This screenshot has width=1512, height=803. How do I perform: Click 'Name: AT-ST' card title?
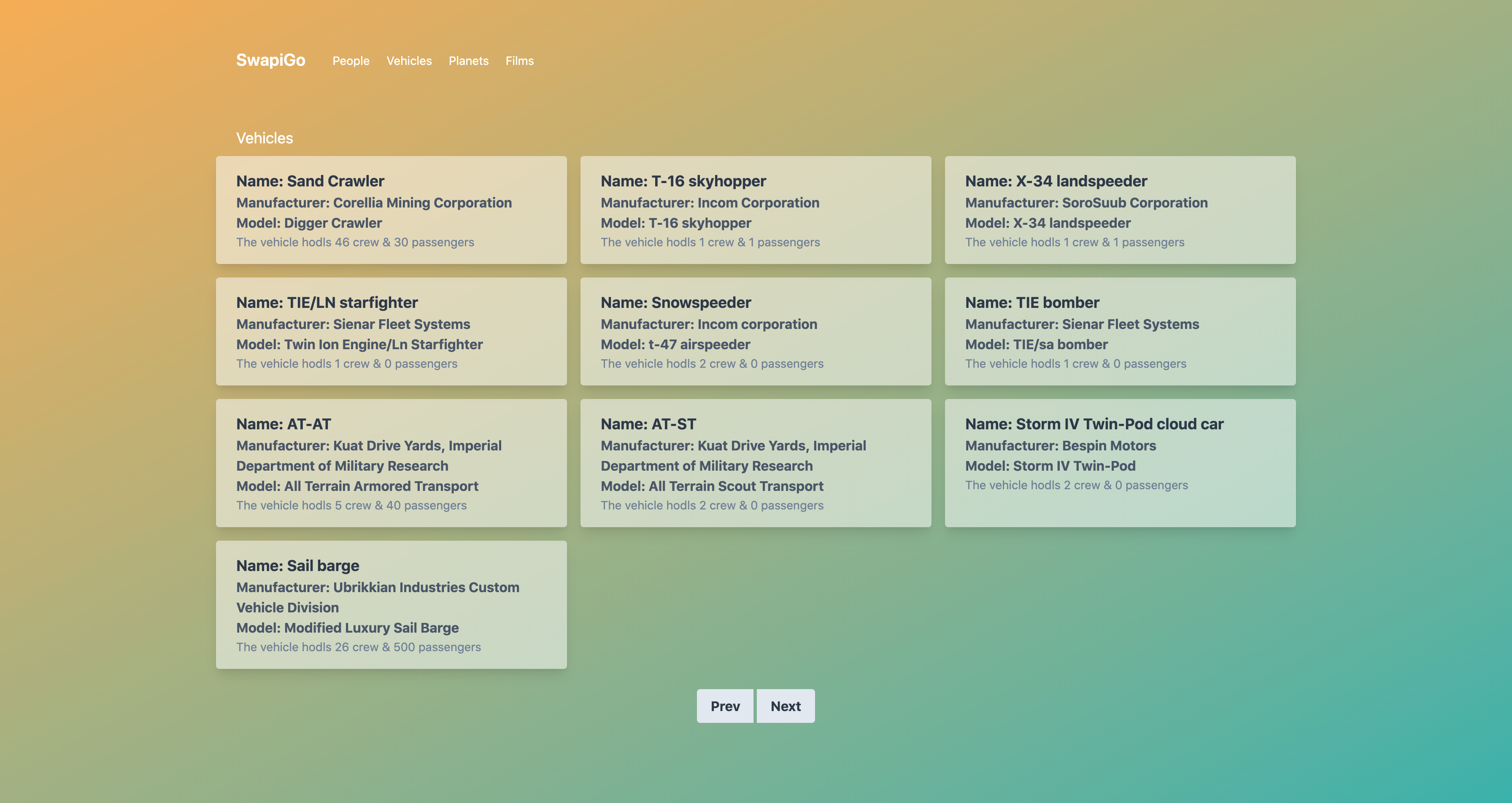pos(648,424)
